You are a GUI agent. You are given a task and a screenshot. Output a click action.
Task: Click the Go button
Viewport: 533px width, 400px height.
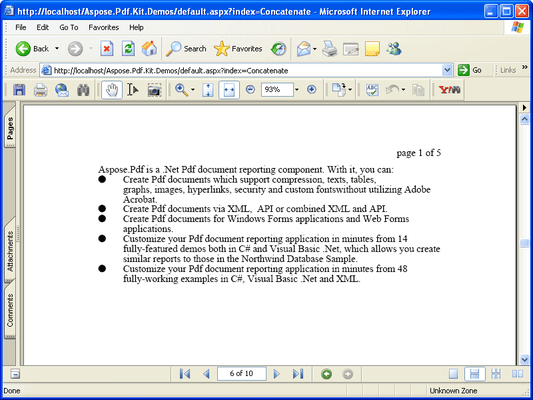click(470, 70)
